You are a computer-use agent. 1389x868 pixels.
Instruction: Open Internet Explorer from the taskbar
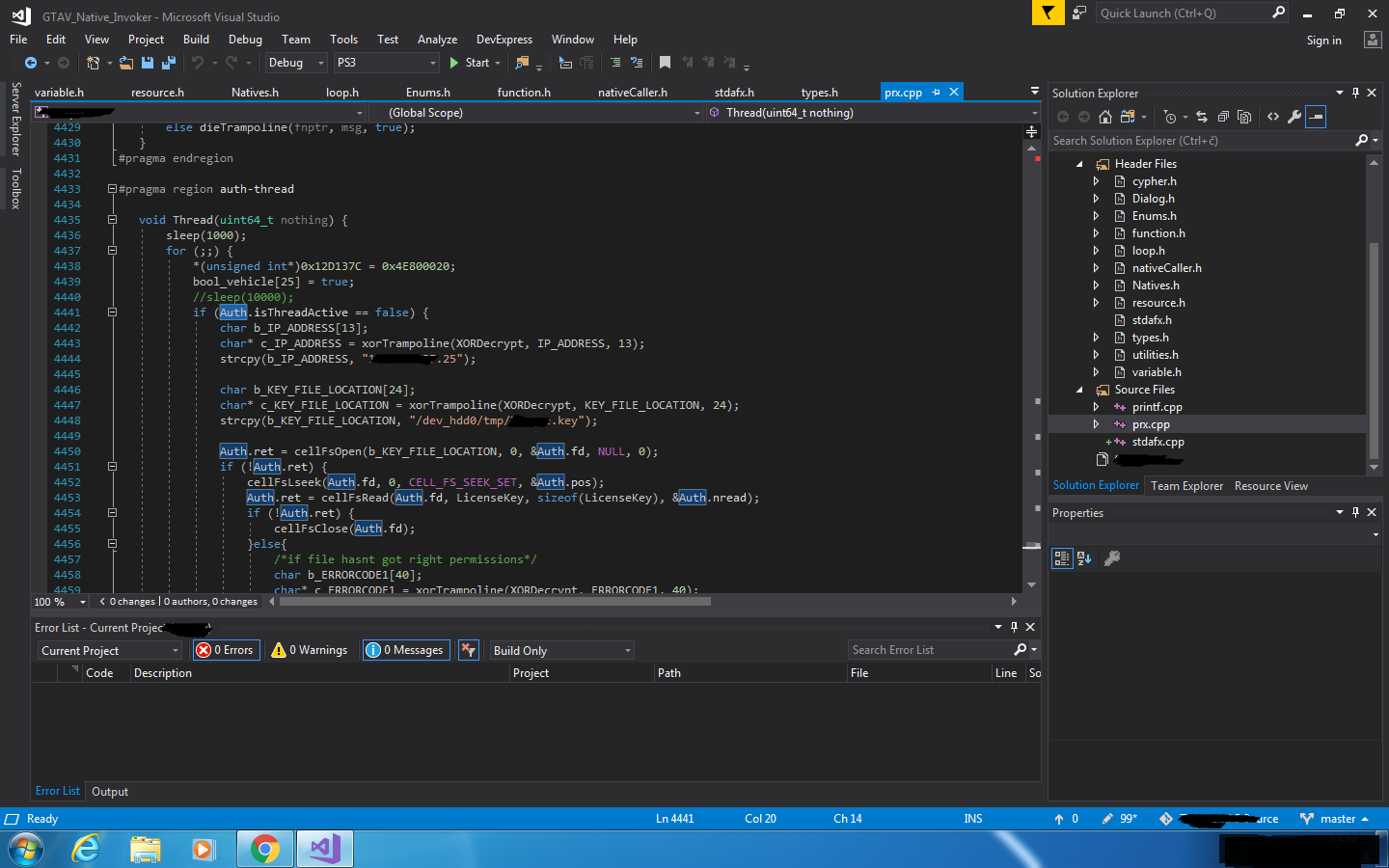pyautogui.click(x=87, y=849)
